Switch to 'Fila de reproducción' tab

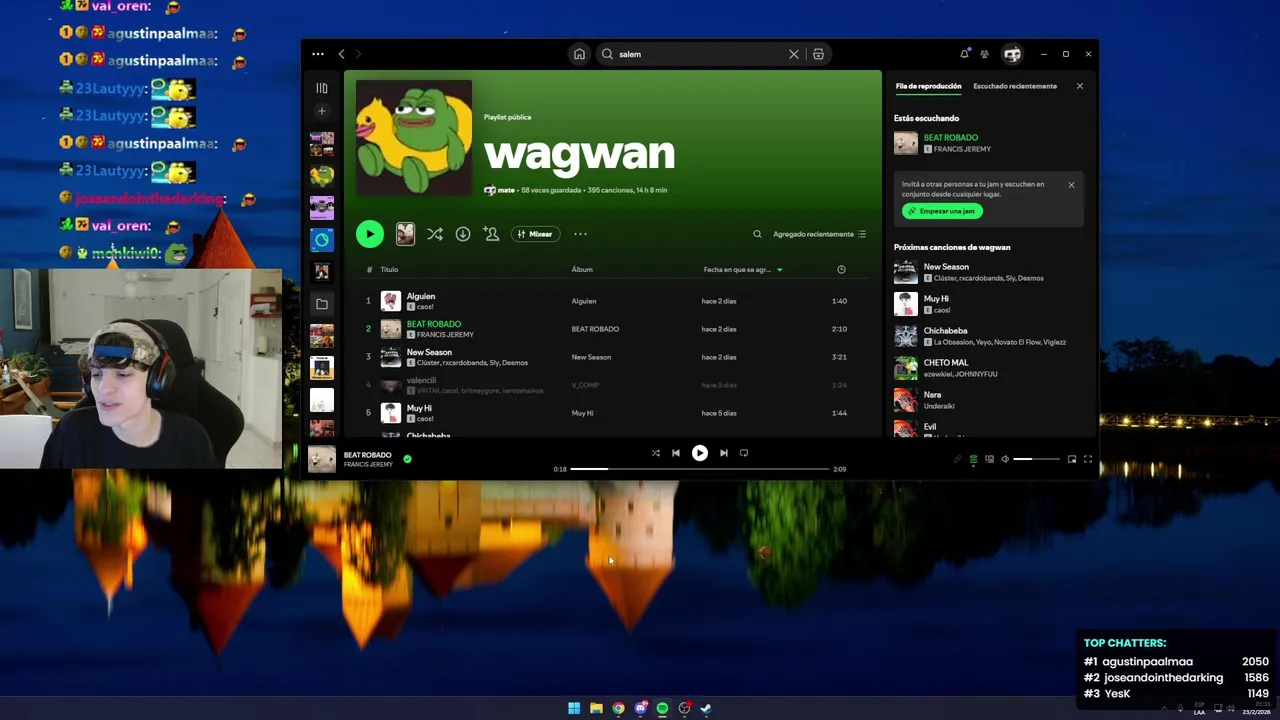pos(928,86)
